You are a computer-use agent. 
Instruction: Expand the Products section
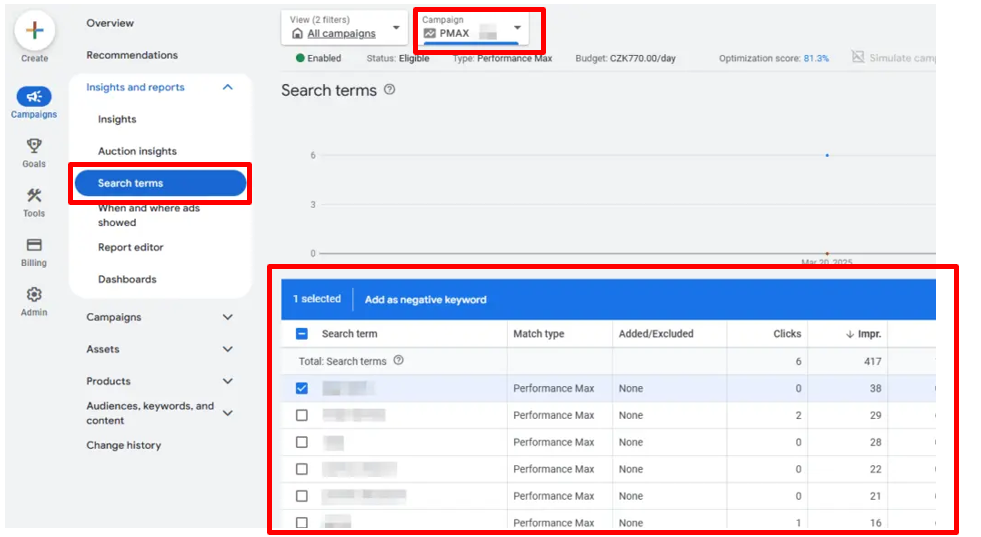[228, 381]
